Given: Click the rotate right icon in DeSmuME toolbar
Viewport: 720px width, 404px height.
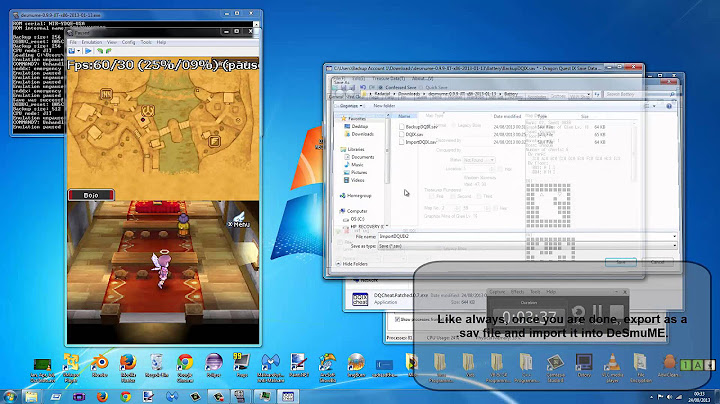Looking at the screenshot, I should pyautogui.click(x=109, y=51).
